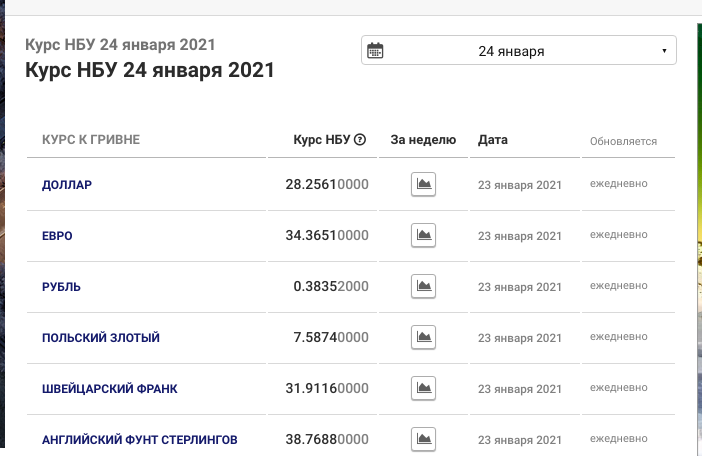Open the ЕВРО currency link
702x456 pixels.
57,236
